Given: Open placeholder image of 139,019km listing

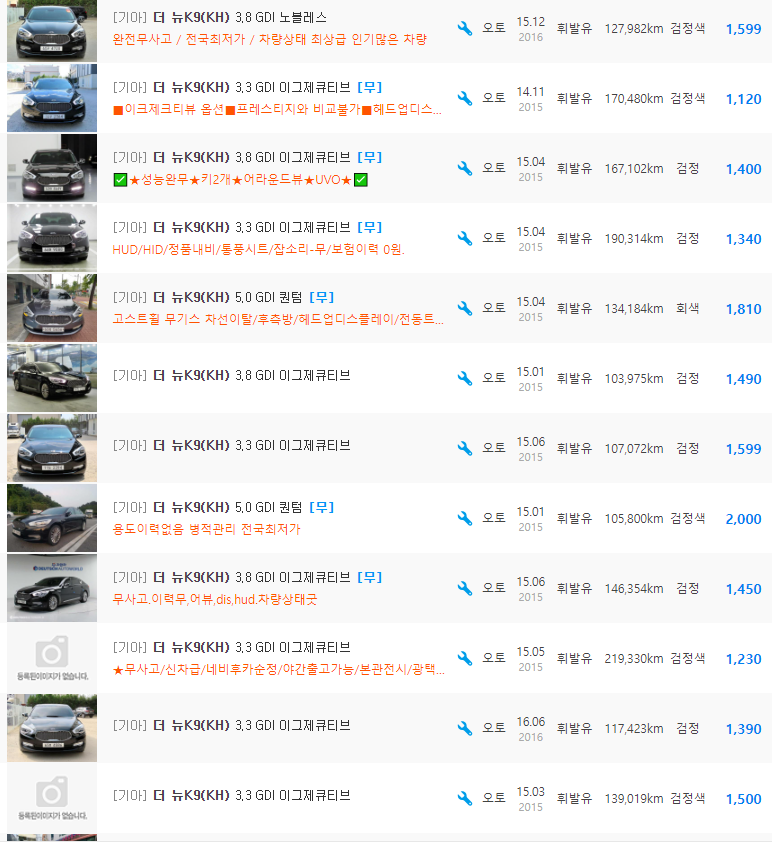Looking at the screenshot, I should point(52,798).
